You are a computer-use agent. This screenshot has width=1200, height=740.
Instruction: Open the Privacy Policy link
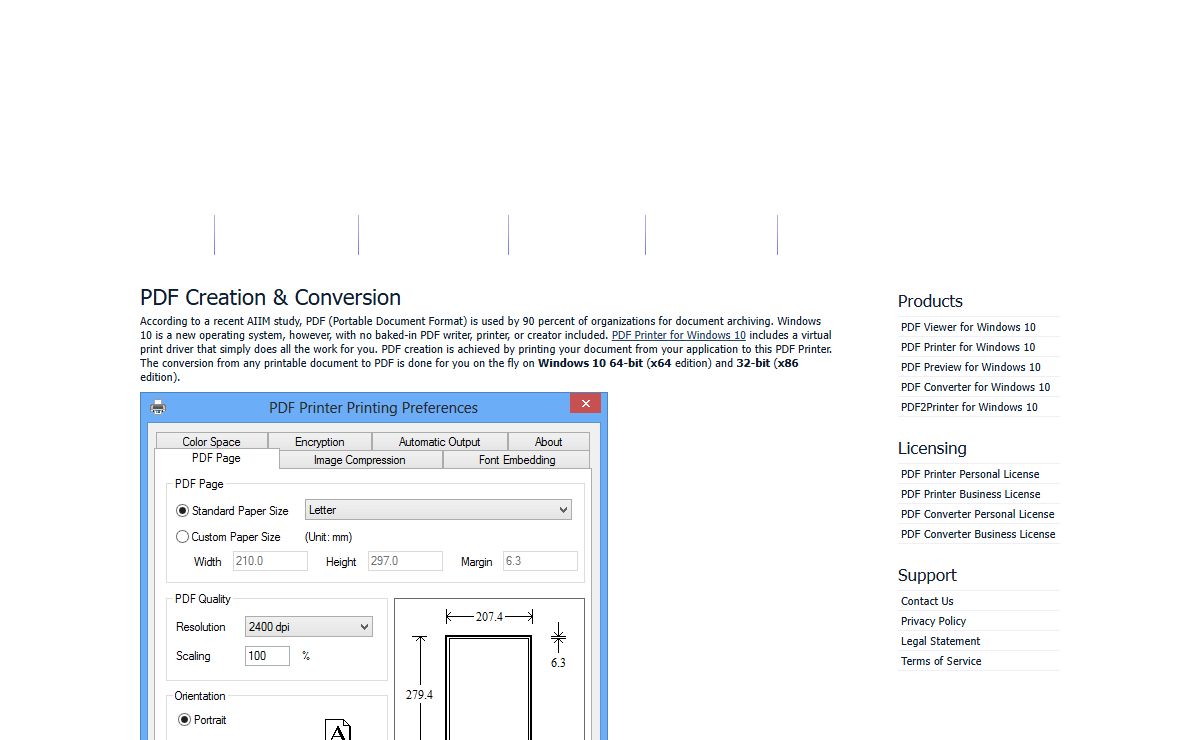tap(933, 621)
